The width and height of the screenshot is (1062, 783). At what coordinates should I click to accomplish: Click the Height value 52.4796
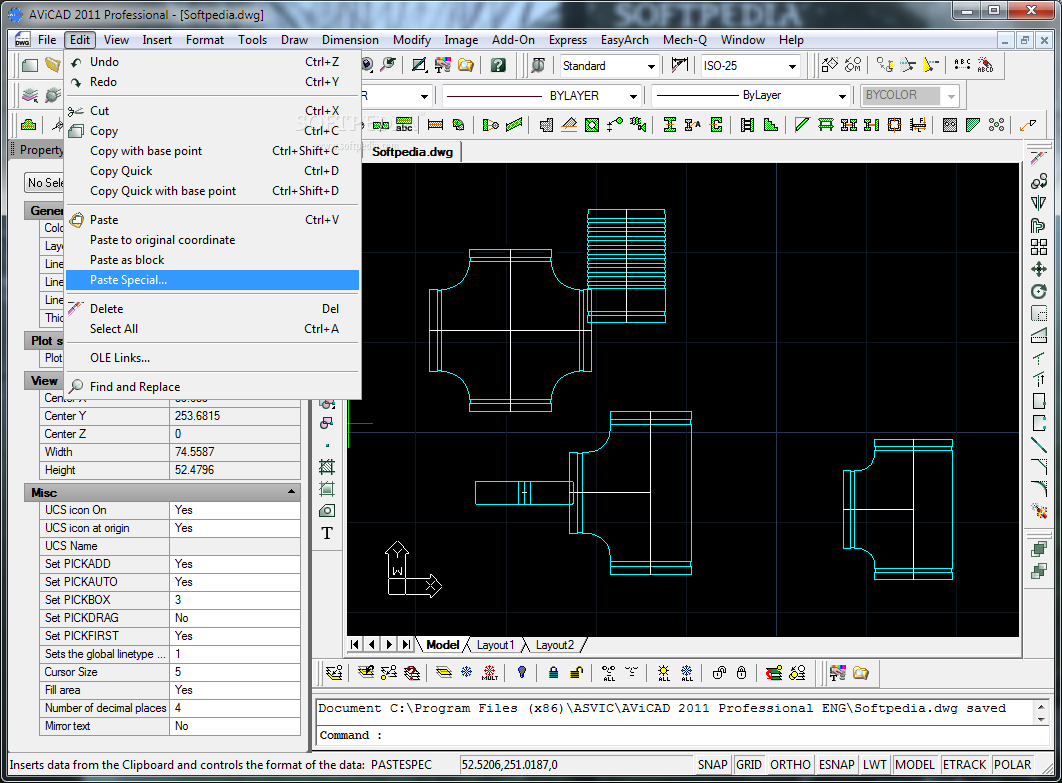234,470
